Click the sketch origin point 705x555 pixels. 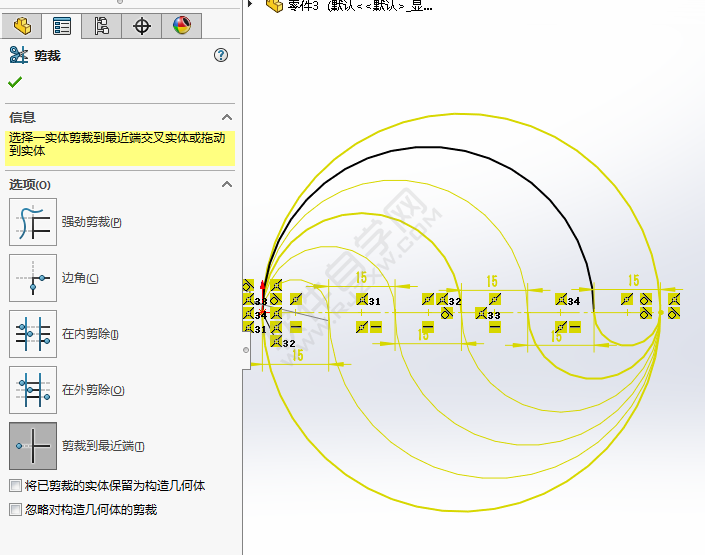pos(263,312)
